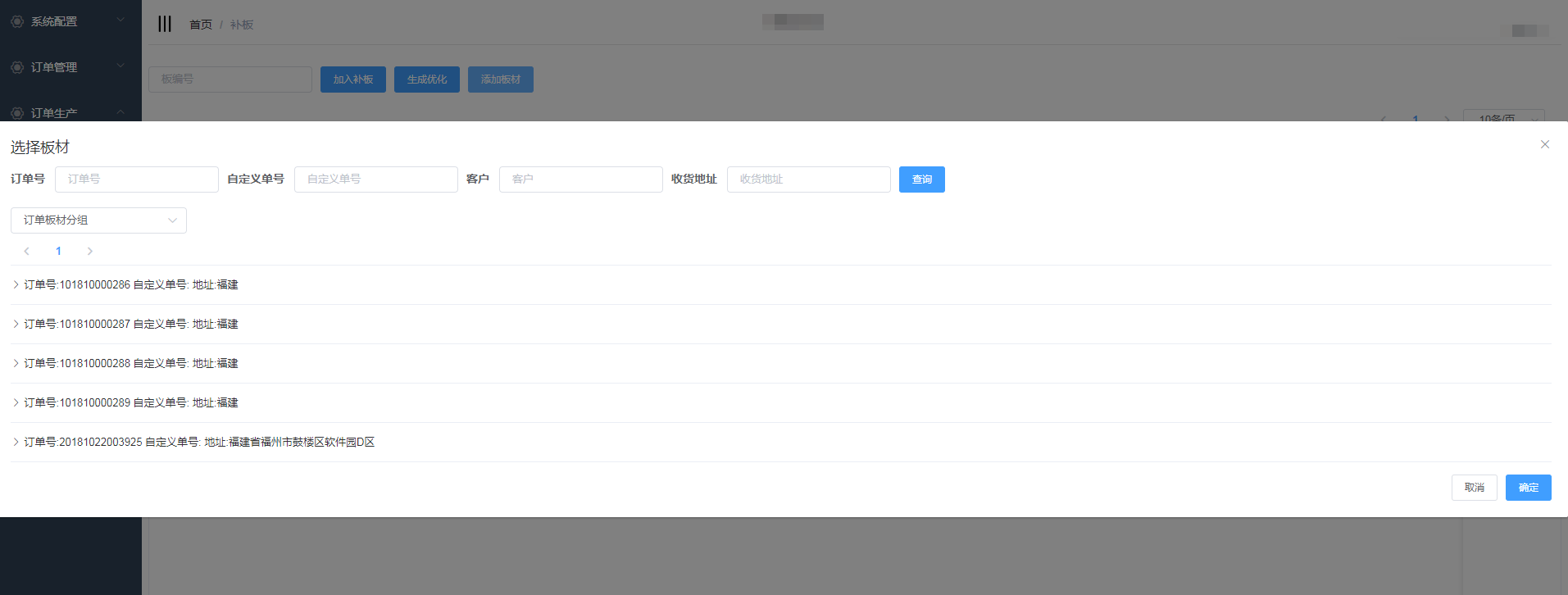Click the sidebar collapse hamburger icon
The width and height of the screenshot is (1568, 595).
click(x=165, y=24)
